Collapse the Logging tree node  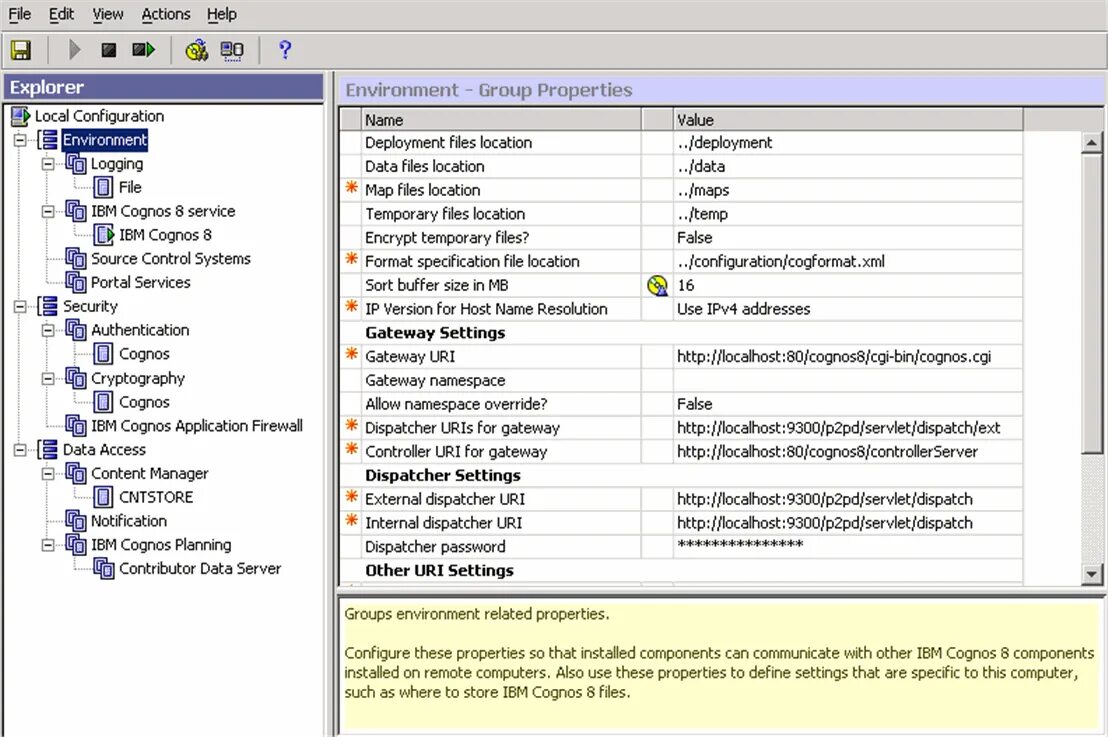point(47,164)
